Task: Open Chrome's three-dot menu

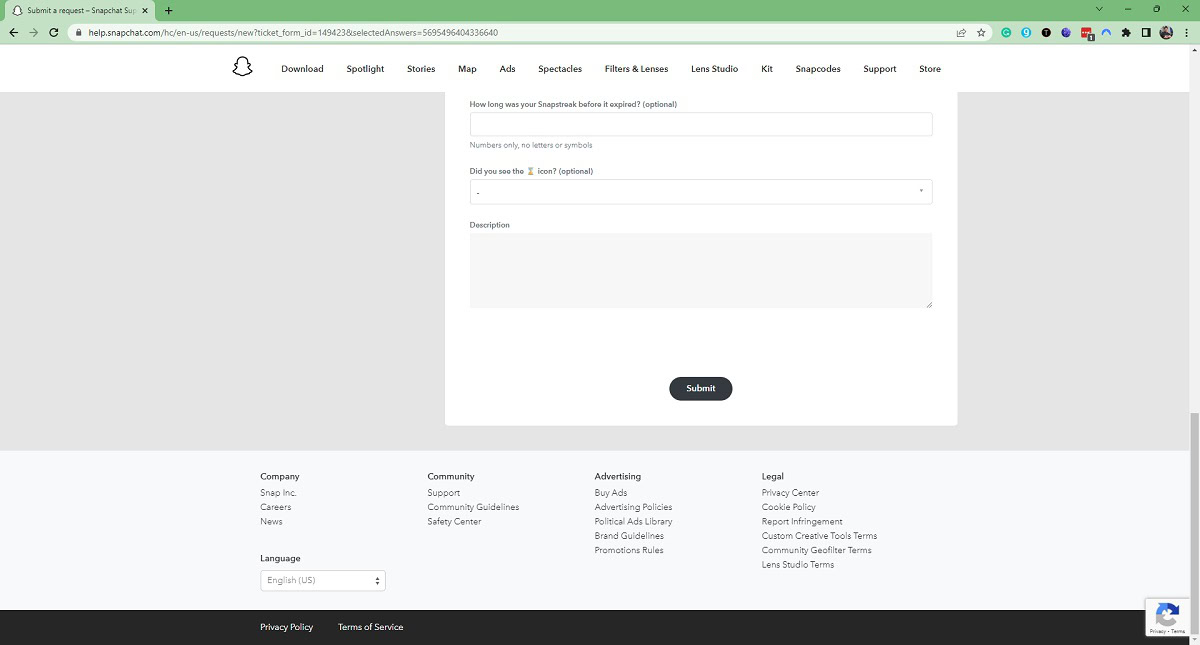Action: tap(1186, 32)
